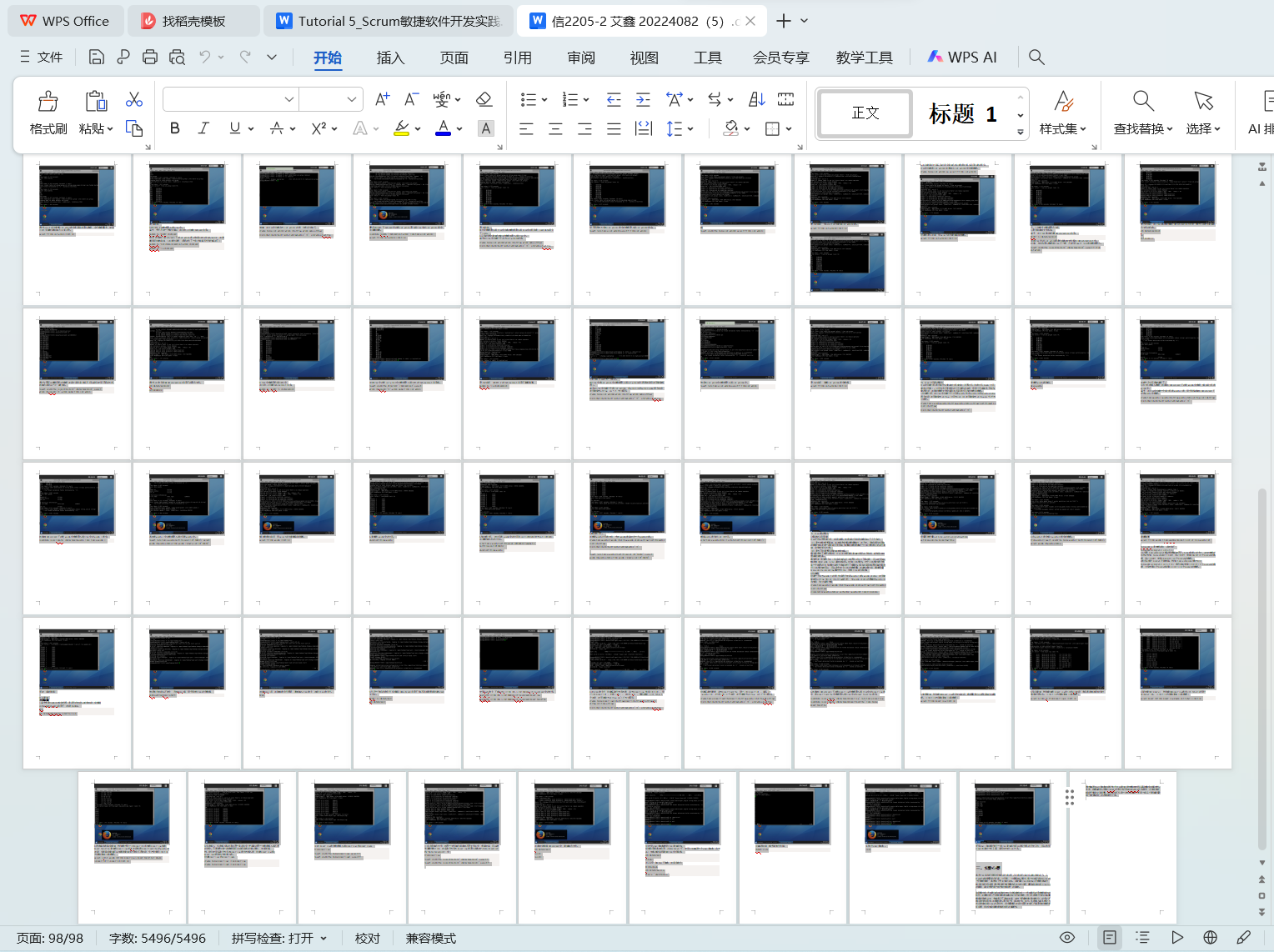
Task: Open line spacing dropdown arrow
Action: click(690, 129)
